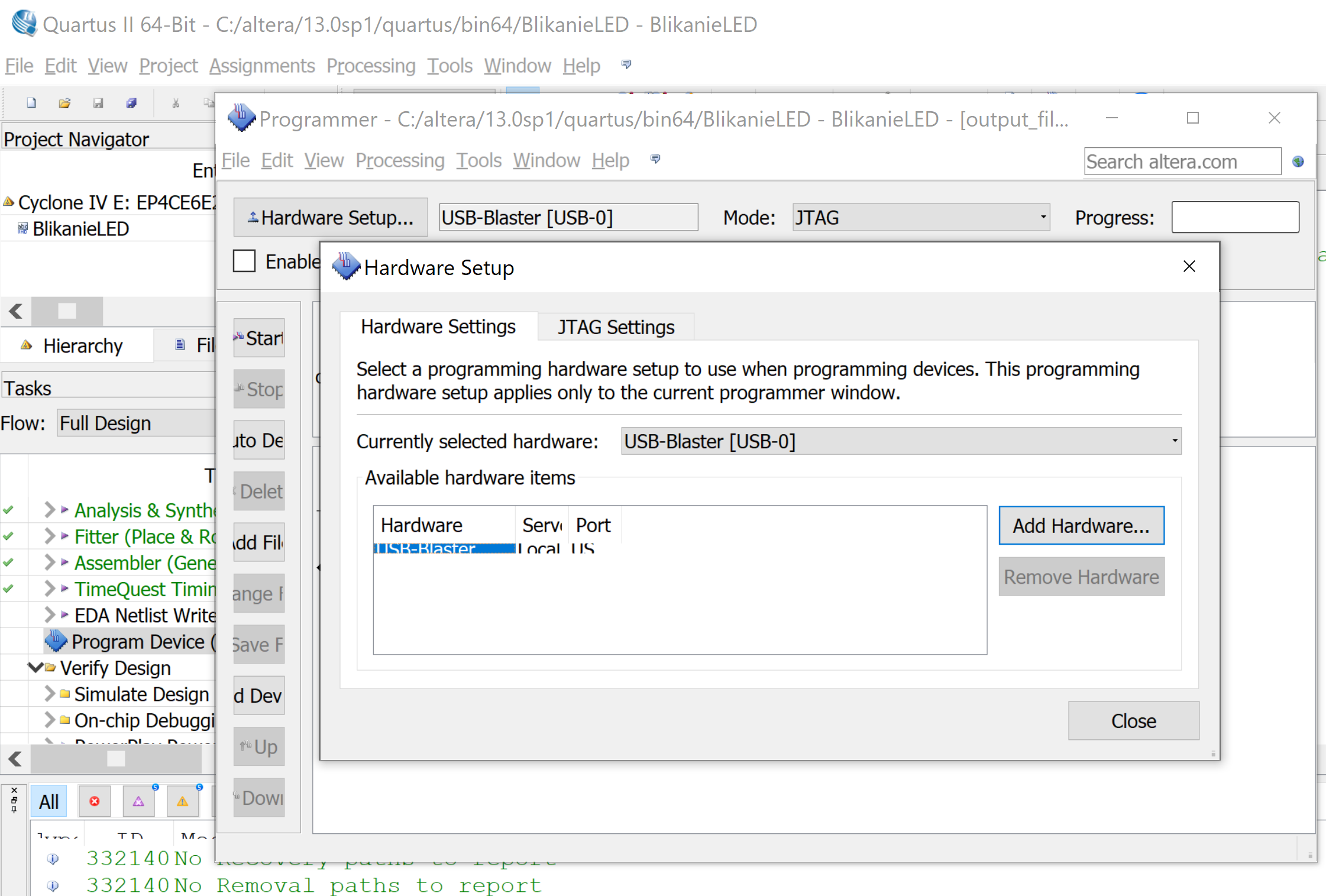The height and width of the screenshot is (896, 1326).
Task: Click the Program Device chip icon
Action: pyautogui.click(x=56, y=641)
